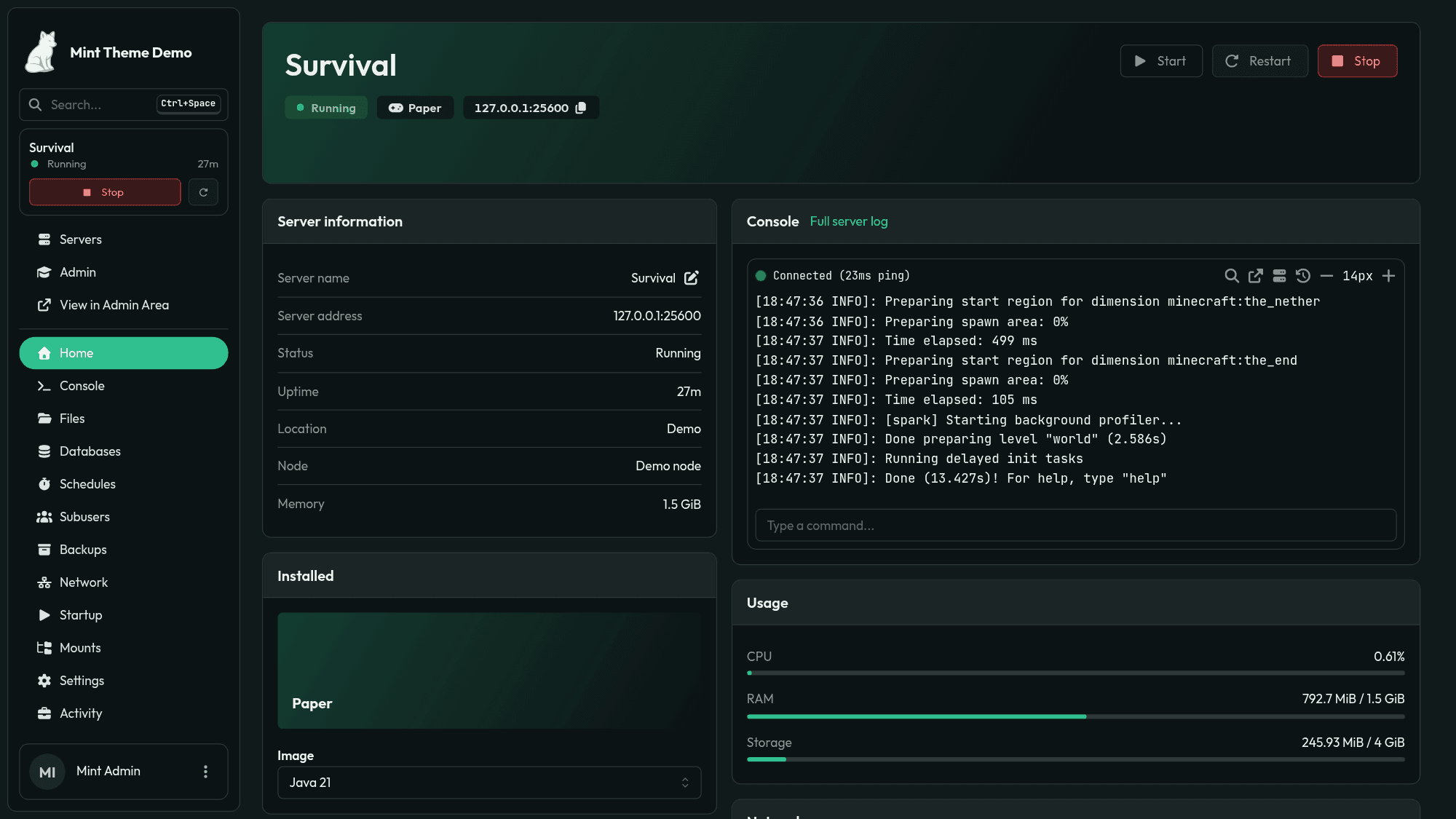Open Mounts page
The width and height of the screenshot is (1456, 819).
(x=124, y=648)
